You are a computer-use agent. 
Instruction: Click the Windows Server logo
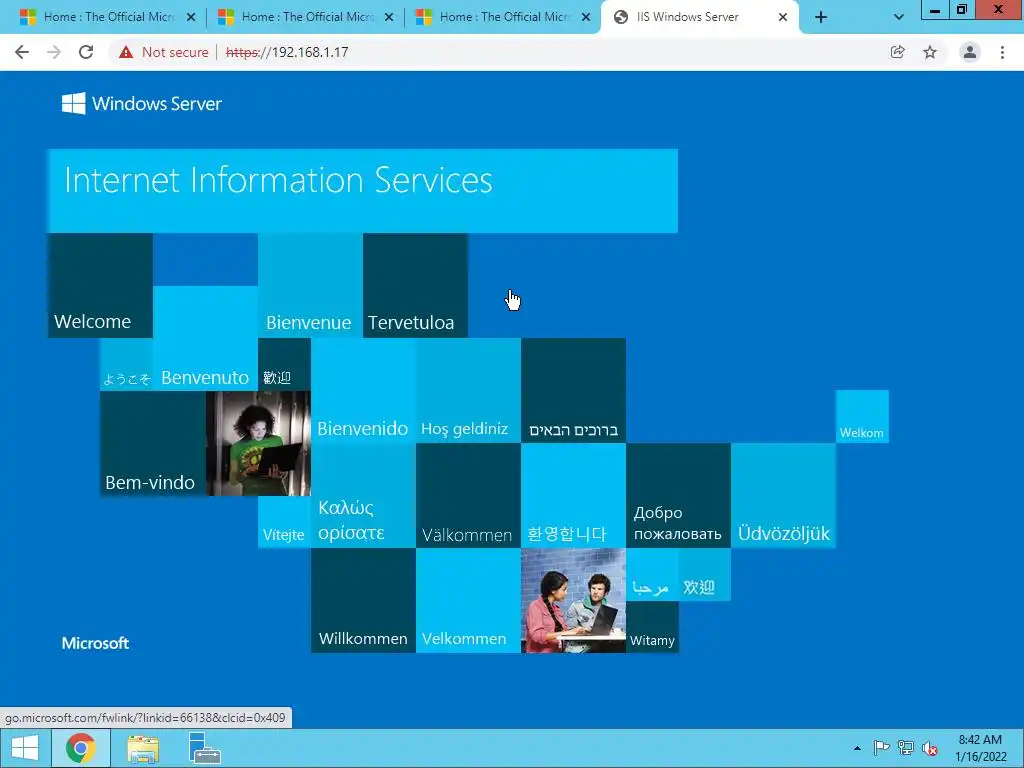tap(142, 103)
